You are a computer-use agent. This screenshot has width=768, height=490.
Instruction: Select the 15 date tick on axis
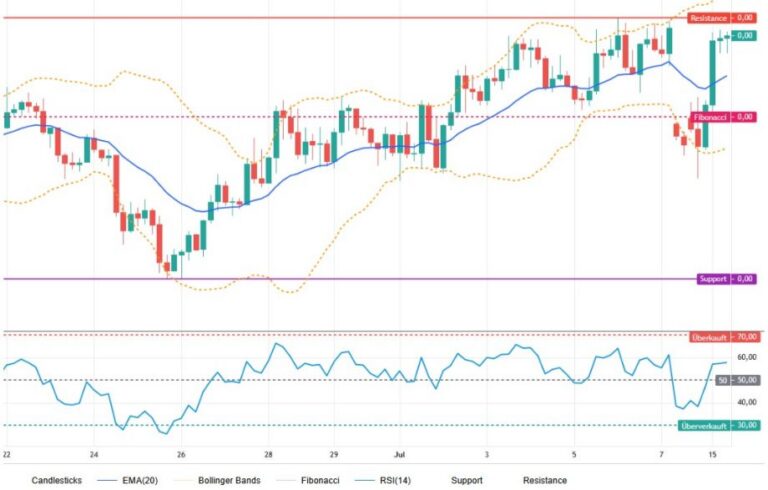pyautogui.click(x=713, y=455)
